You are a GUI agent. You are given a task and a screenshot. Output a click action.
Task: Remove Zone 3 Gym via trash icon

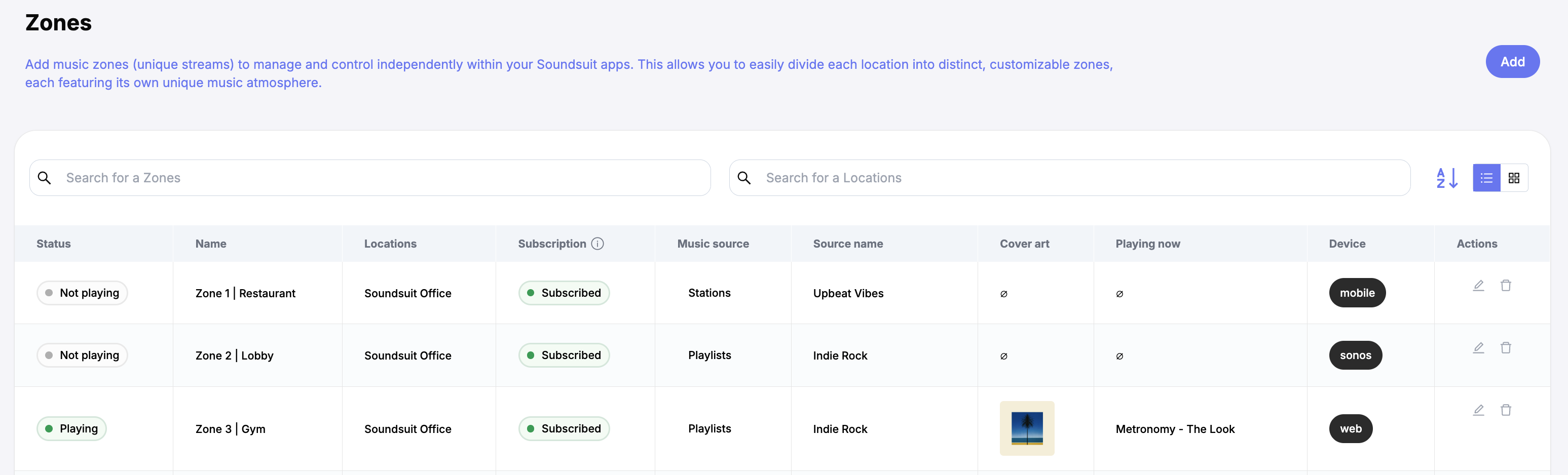[1505, 410]
